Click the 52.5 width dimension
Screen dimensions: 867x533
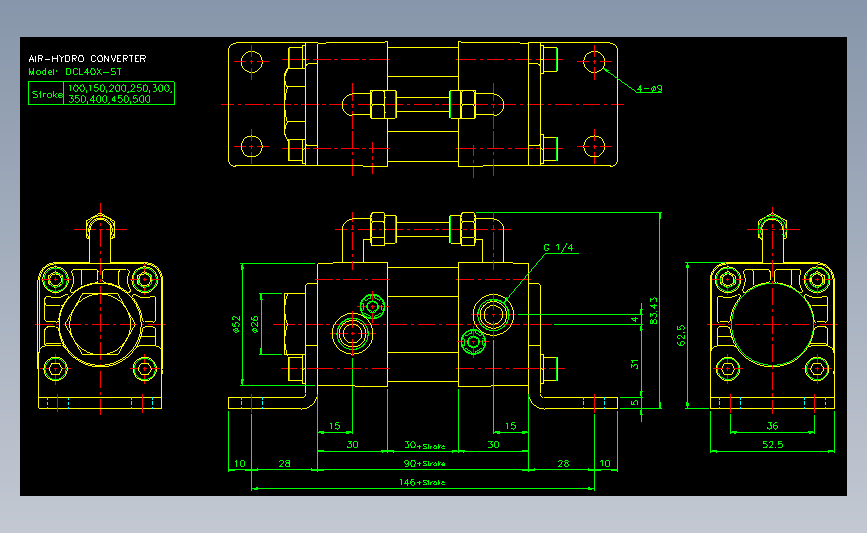pyautogui.click(x=772, y=445)
